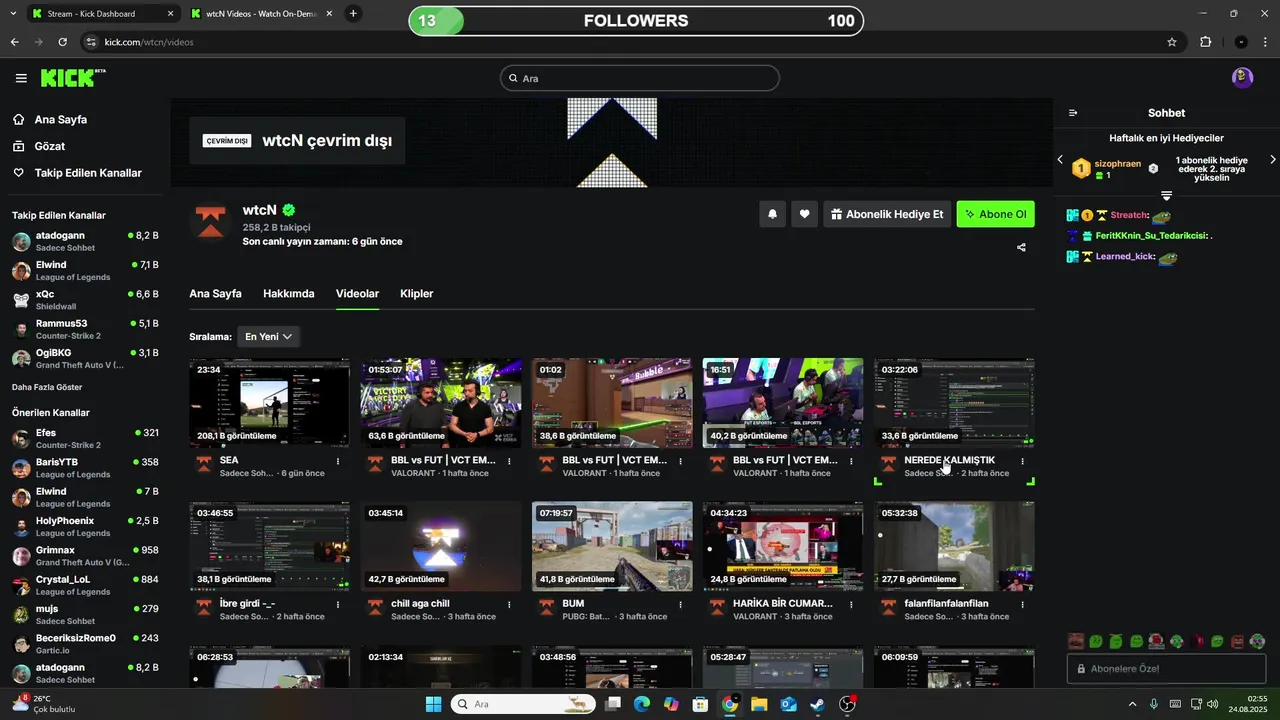Image resolution: width=1280 pixels, height=720 pixels.
Task: Switch to Hakkımda tab
Action: click(288, 294)
